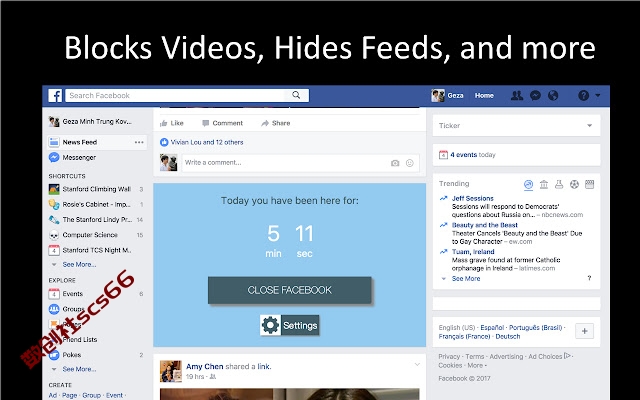Viewport: 640px width, 400px height.
Task: Click the Facebook logo icon
Action: (55, 96)
